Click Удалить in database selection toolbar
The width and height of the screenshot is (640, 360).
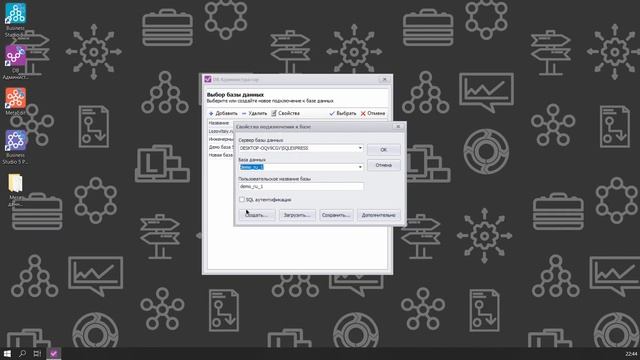(x=254, y=113)
